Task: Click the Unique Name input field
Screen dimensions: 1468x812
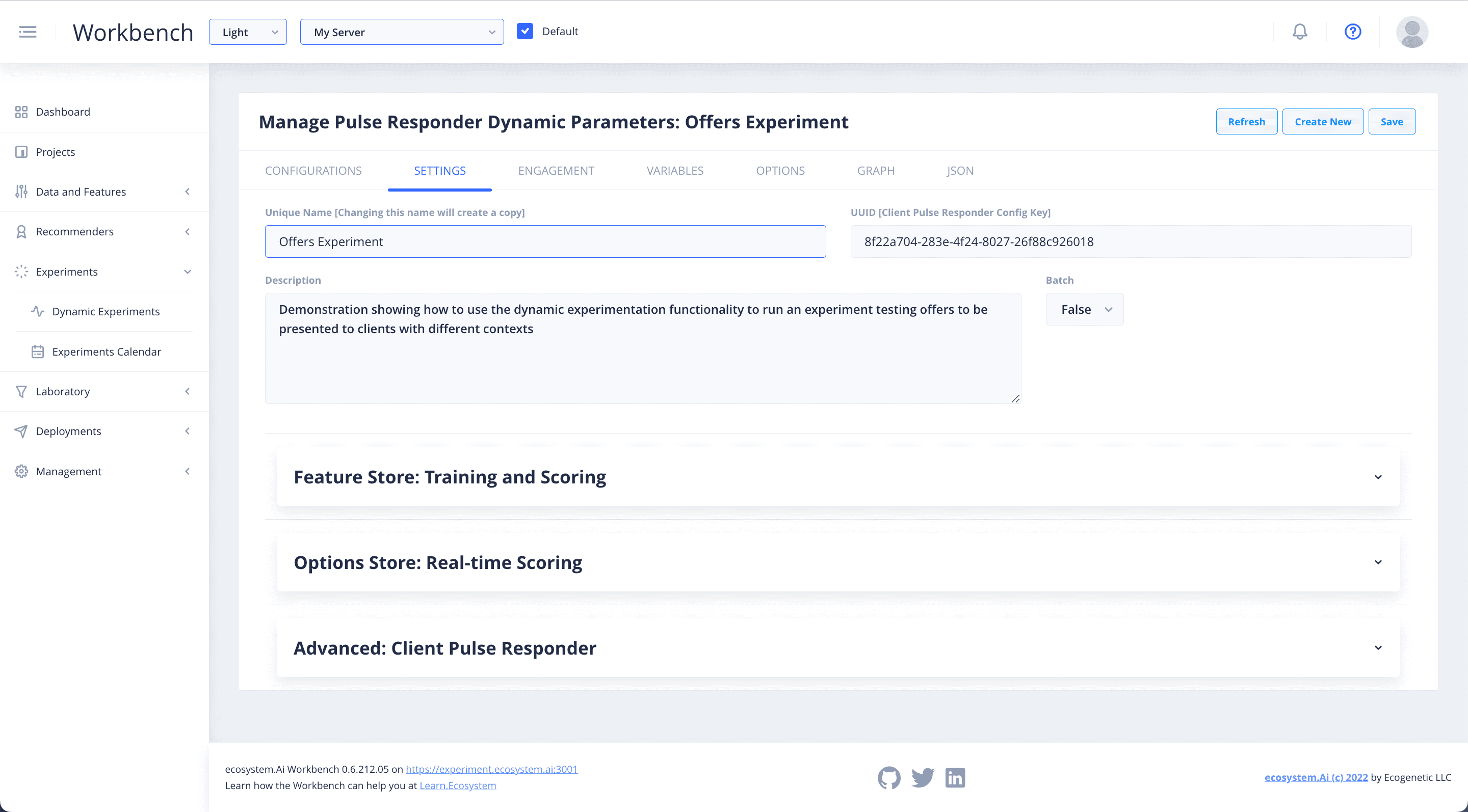Action: (545, 241)
